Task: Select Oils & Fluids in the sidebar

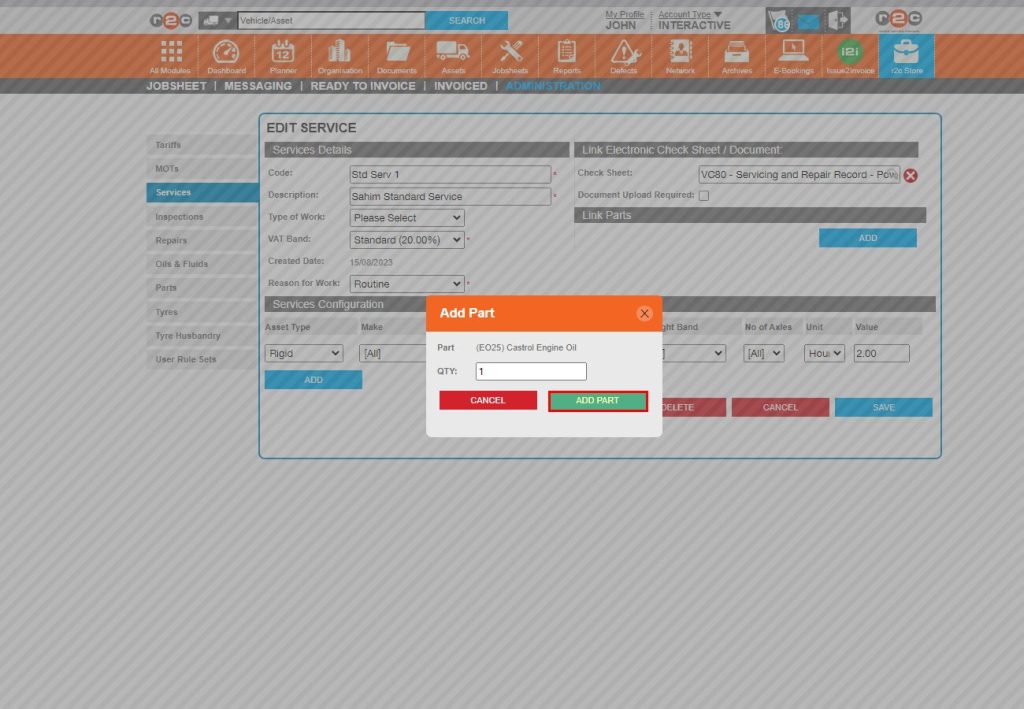Action: 202,264
